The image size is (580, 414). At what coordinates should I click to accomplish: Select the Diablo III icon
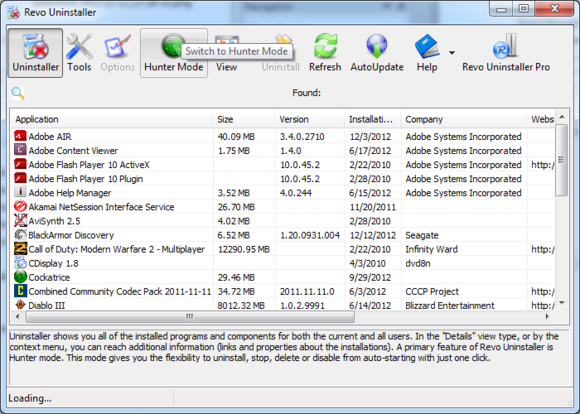pyautogui.click(x=20, y=305)
